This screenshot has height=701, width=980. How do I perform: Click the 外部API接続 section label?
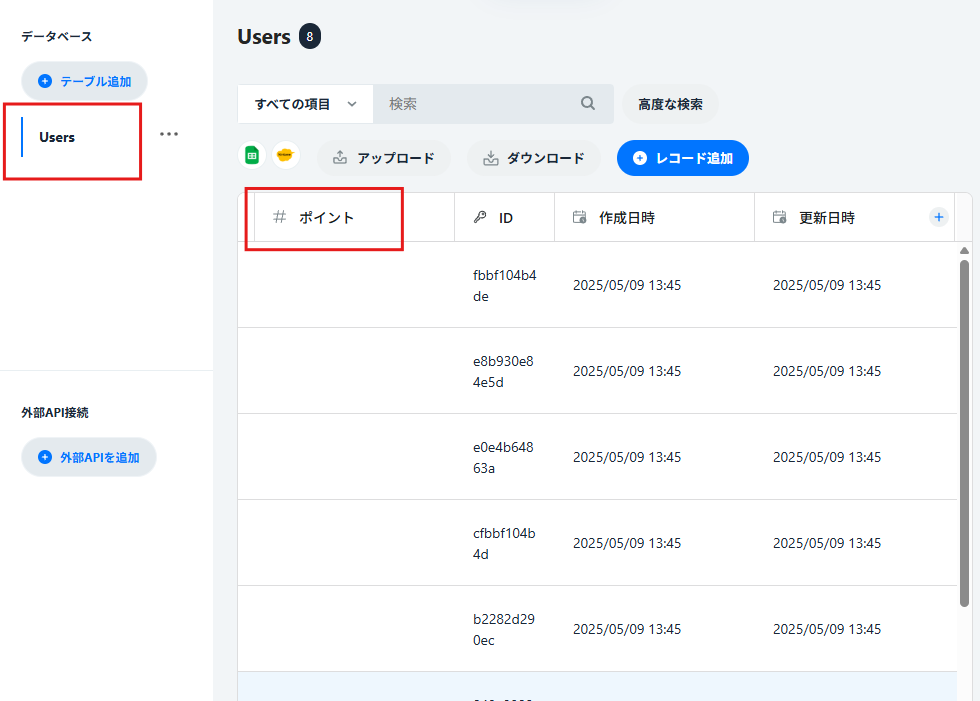pyautogui.click(x=55, y=412)
